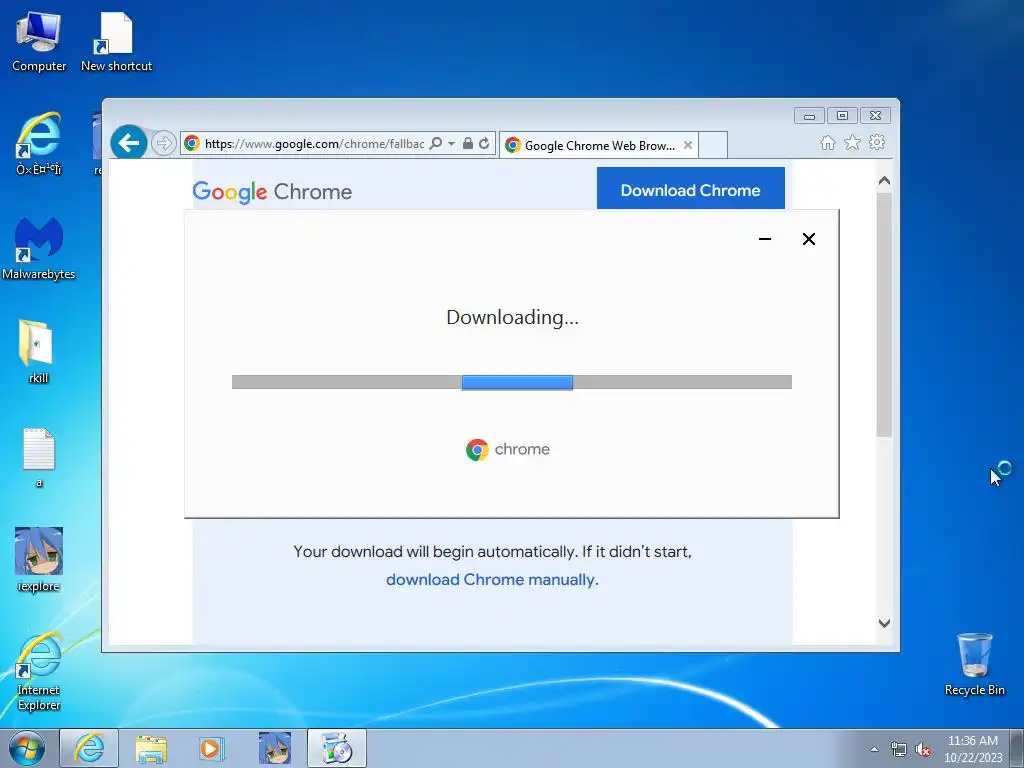Click the Search magnifier in address bar

point(436,144)
